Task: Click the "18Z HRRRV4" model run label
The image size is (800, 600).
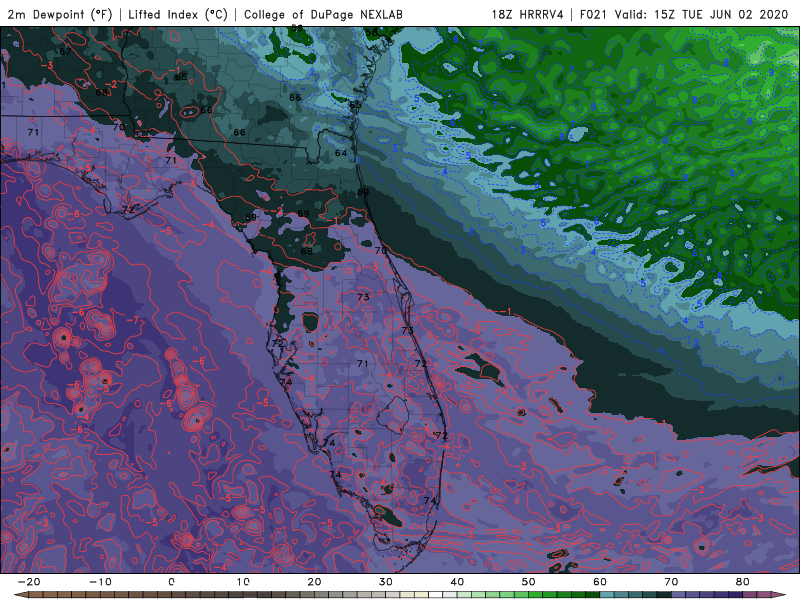Action: pyautogui.click(x=527, y=14)
